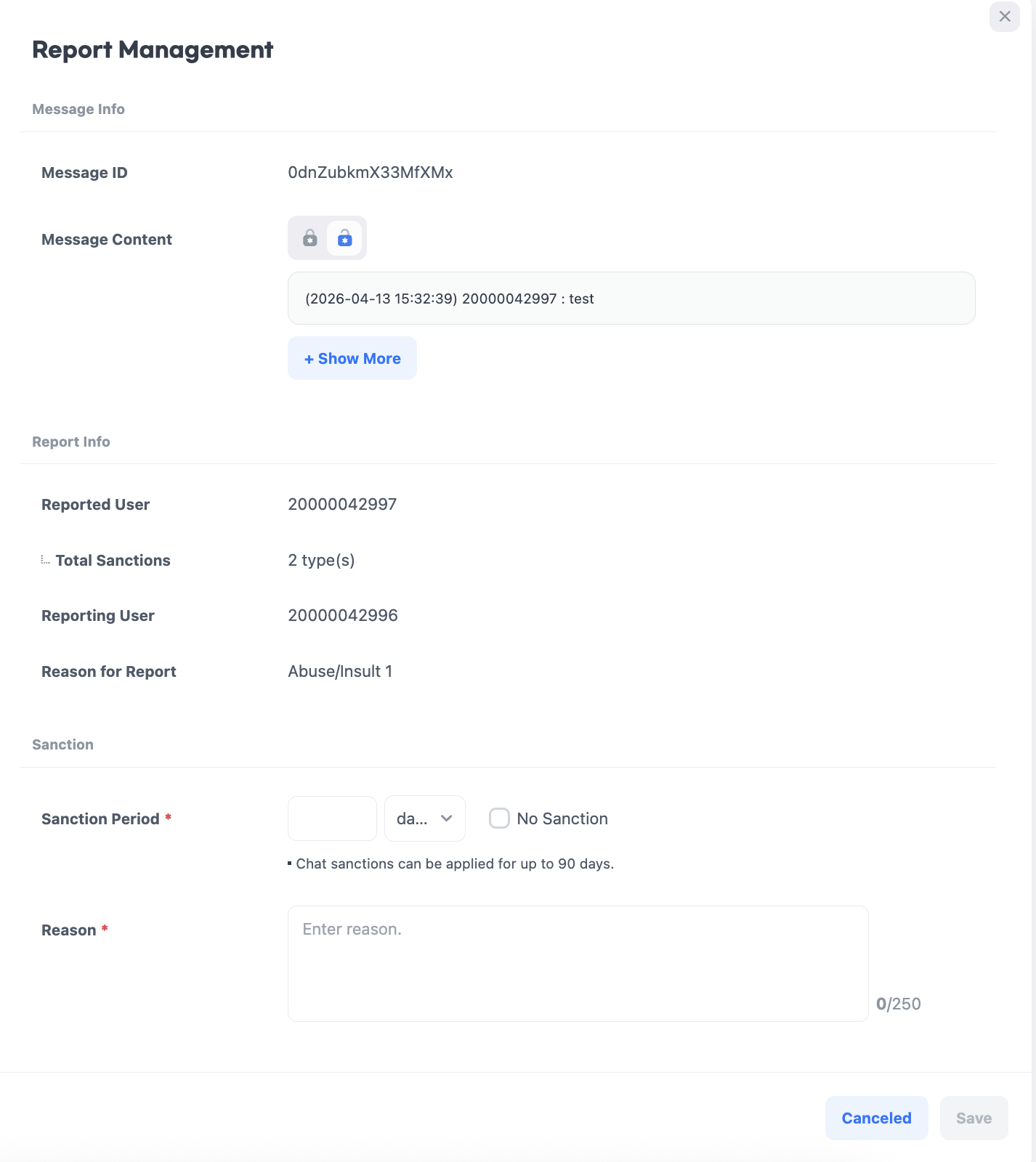Image resolution: width=1036 pixels, height=1162 pixels.
Task: Click the No Sanction label text
Action: tap(562, 818)
